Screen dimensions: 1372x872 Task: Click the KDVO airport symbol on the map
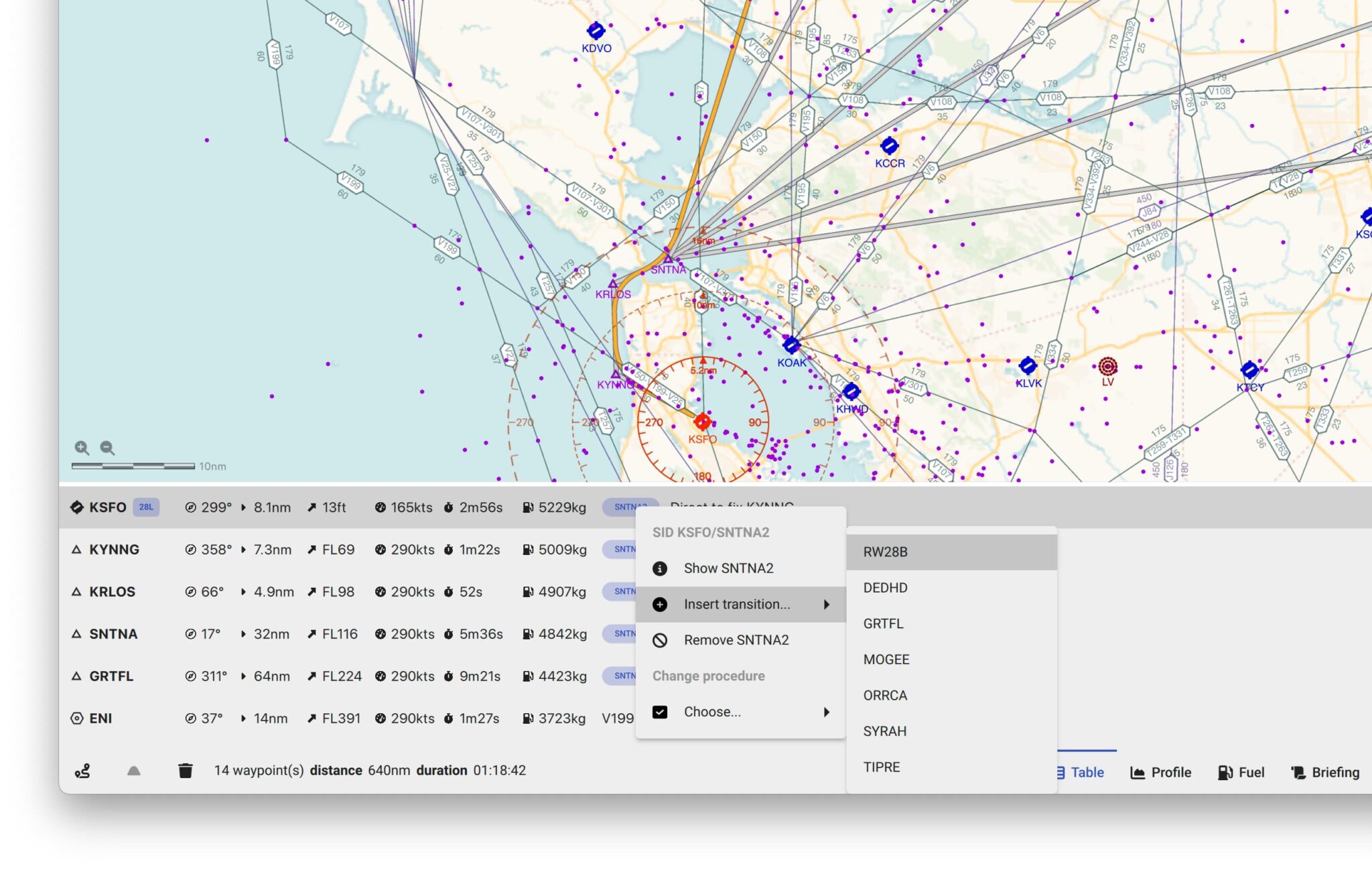tap(596, 29)
